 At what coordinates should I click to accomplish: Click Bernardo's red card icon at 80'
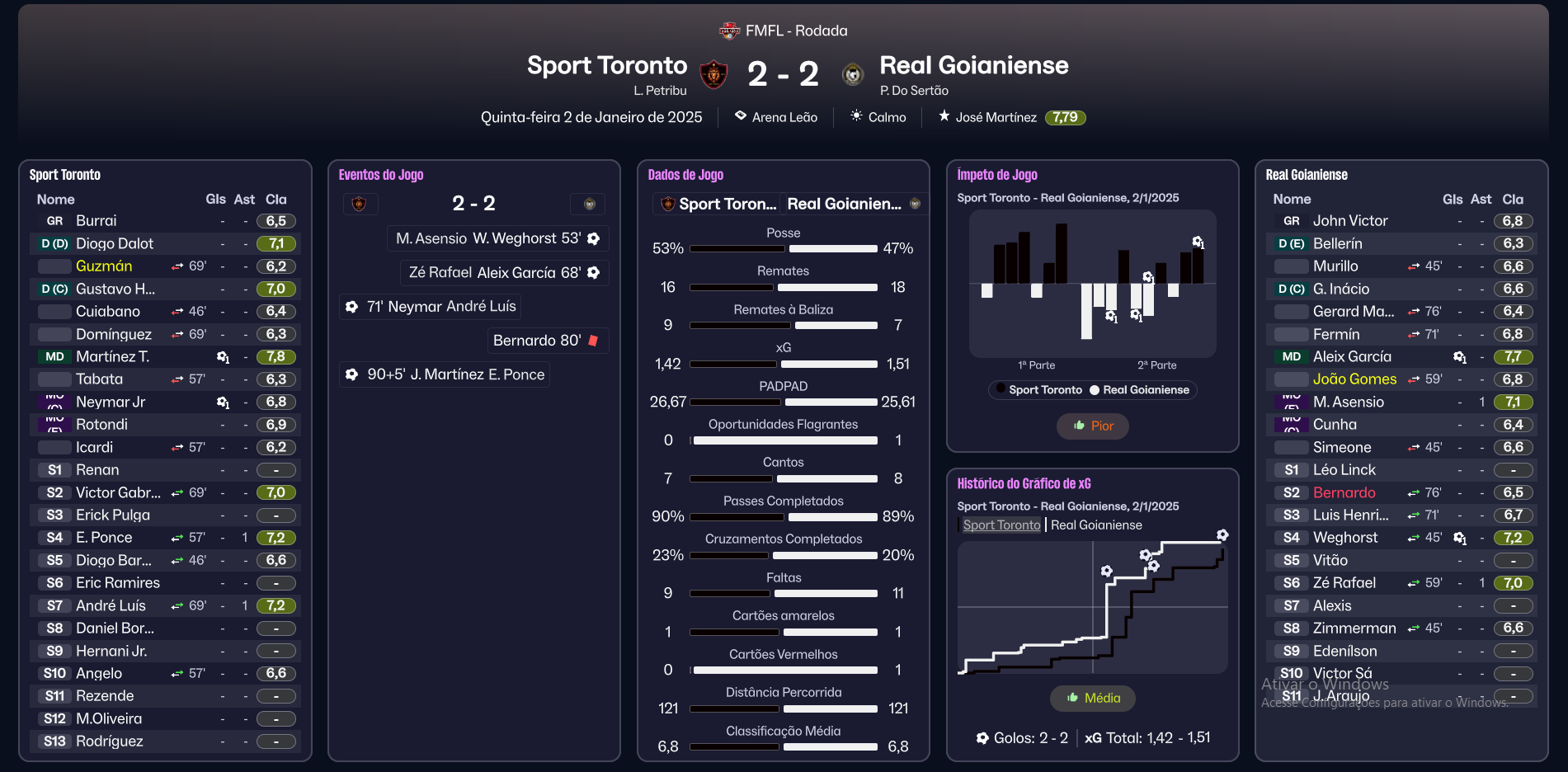point(593,341)
